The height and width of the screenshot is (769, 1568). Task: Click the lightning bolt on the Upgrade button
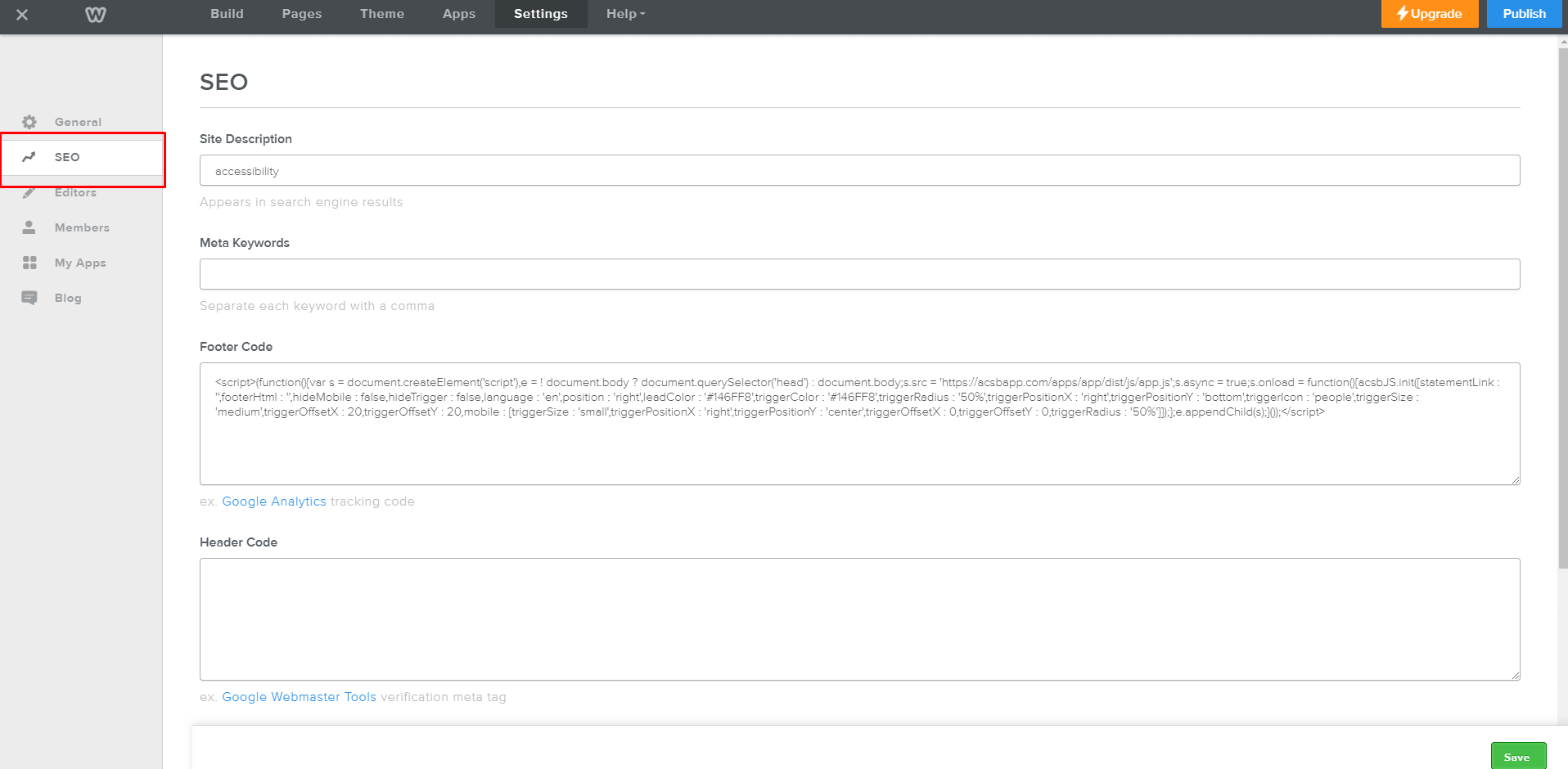click(1403, 14)
